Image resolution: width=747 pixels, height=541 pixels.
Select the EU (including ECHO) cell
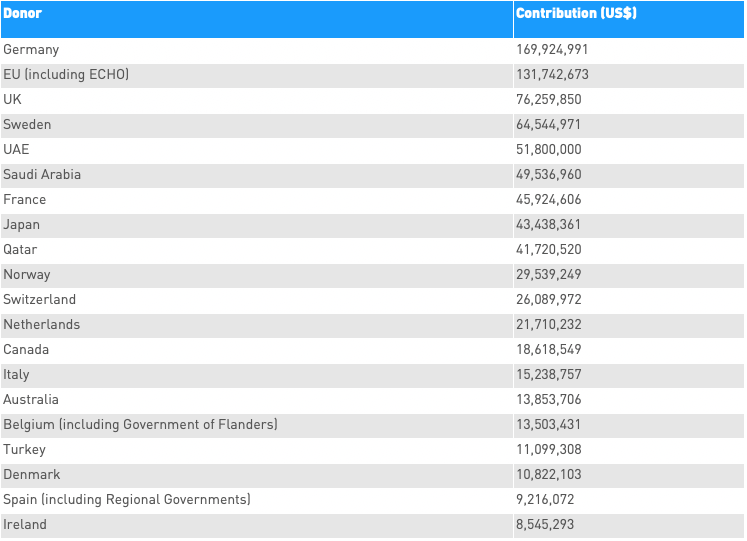66,75
